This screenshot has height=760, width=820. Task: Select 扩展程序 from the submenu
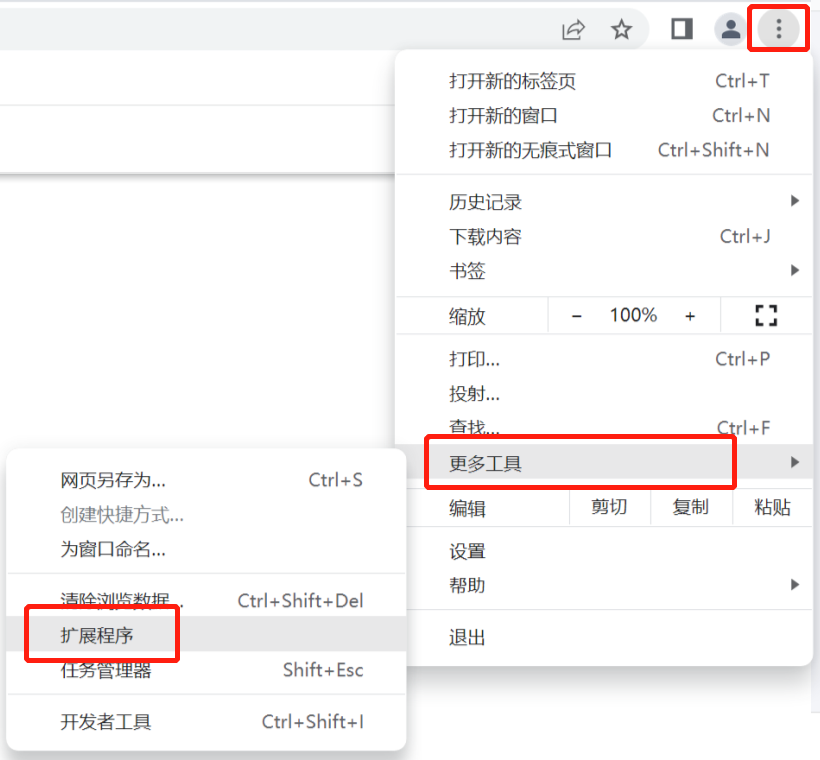[97, 635]
